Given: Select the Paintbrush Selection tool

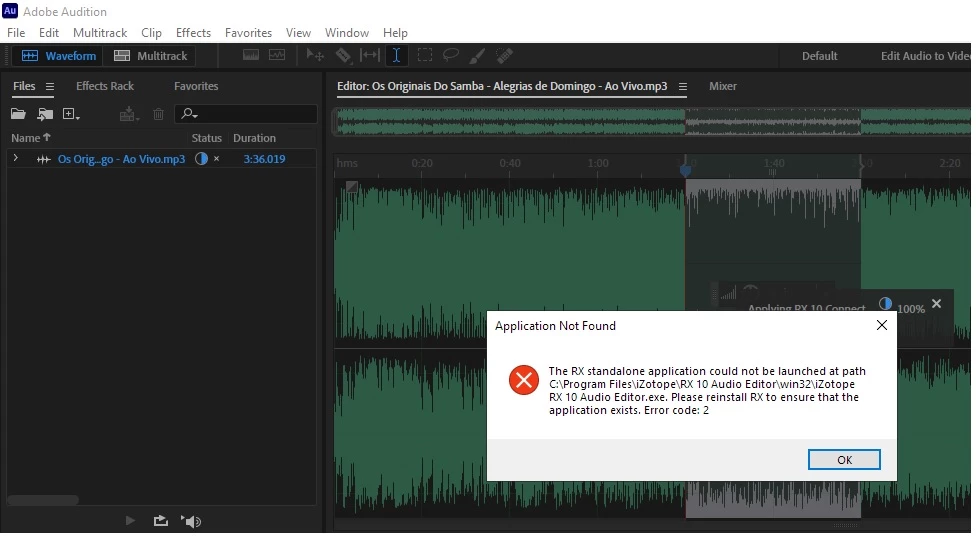Looking at the screenshot, I should [x=477, y=56].
